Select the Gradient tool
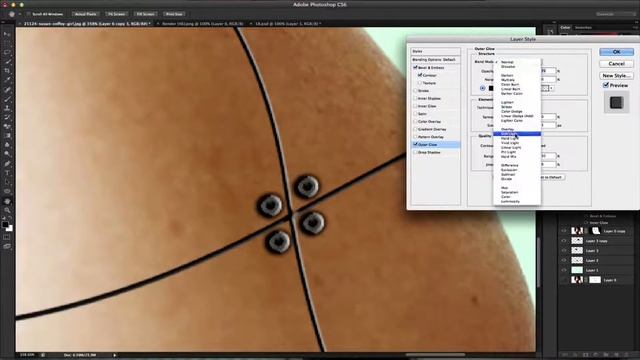 pos(7,136)
